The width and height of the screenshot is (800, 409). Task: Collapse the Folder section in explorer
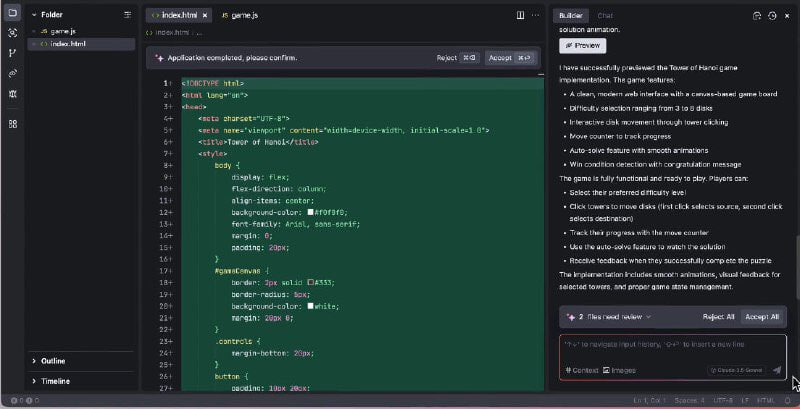[x=34, y=15]
